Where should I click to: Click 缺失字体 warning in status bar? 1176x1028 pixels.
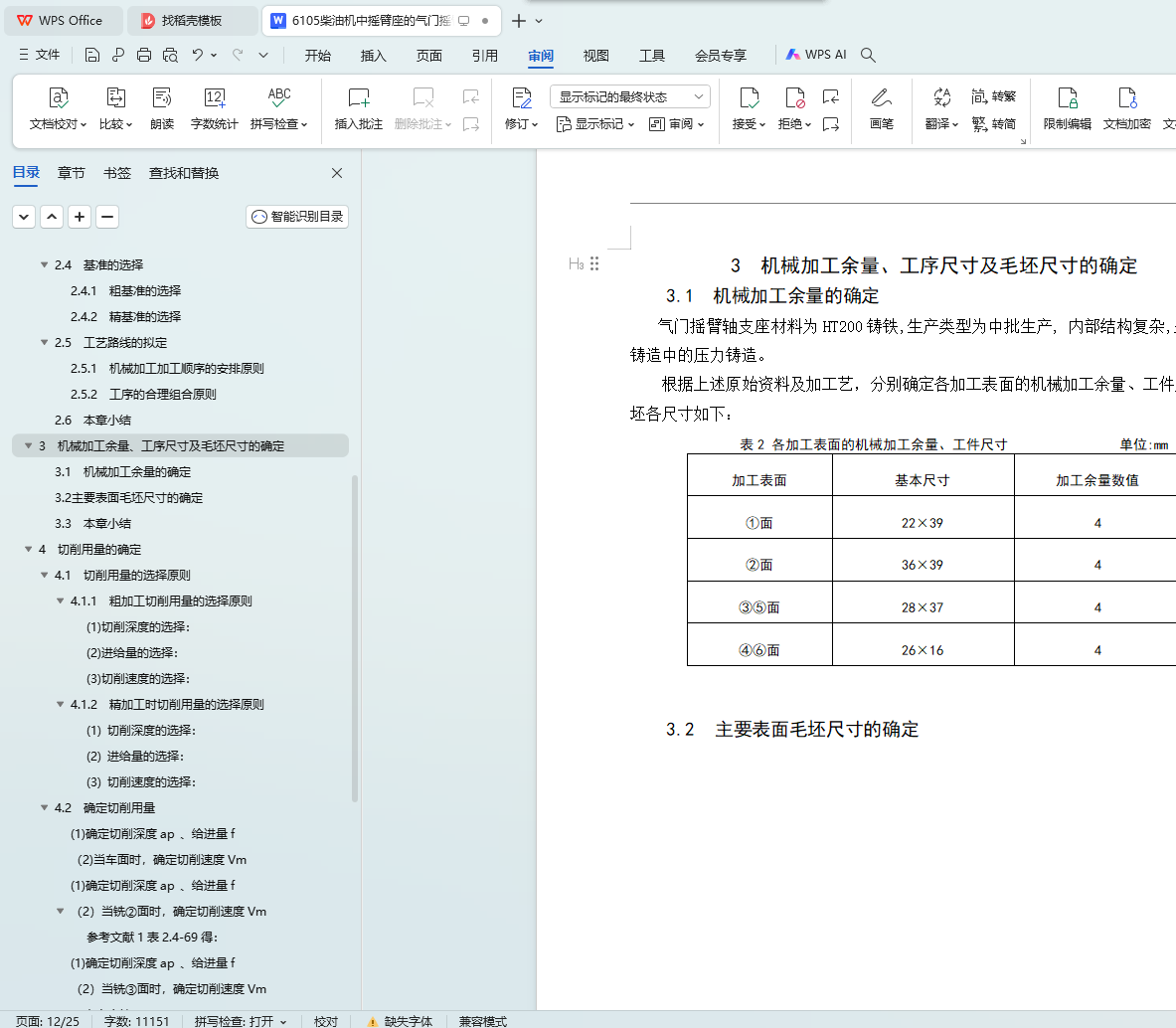[400, 1021]
